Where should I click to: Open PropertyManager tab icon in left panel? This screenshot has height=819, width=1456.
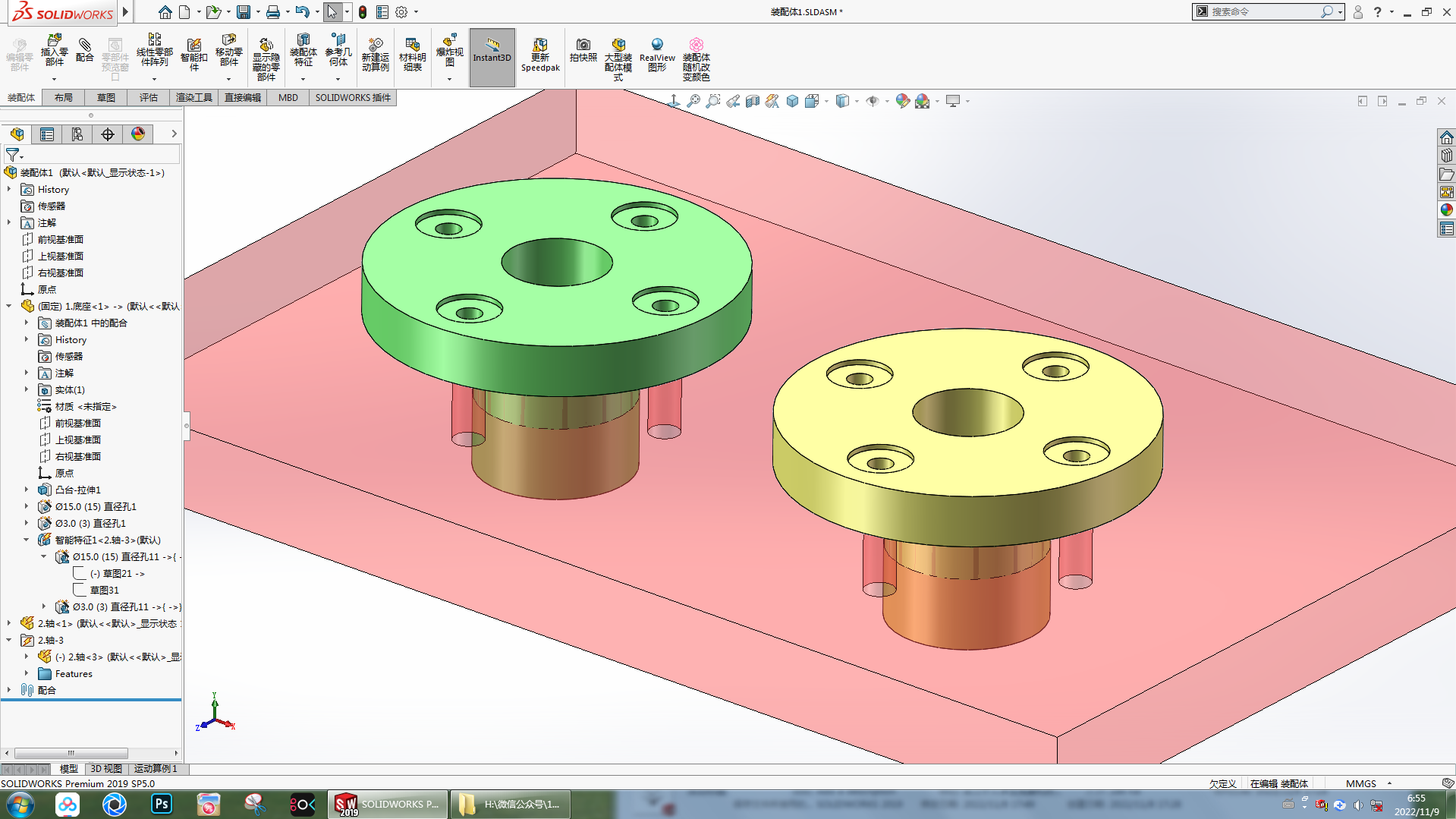[x=47, y=134]
